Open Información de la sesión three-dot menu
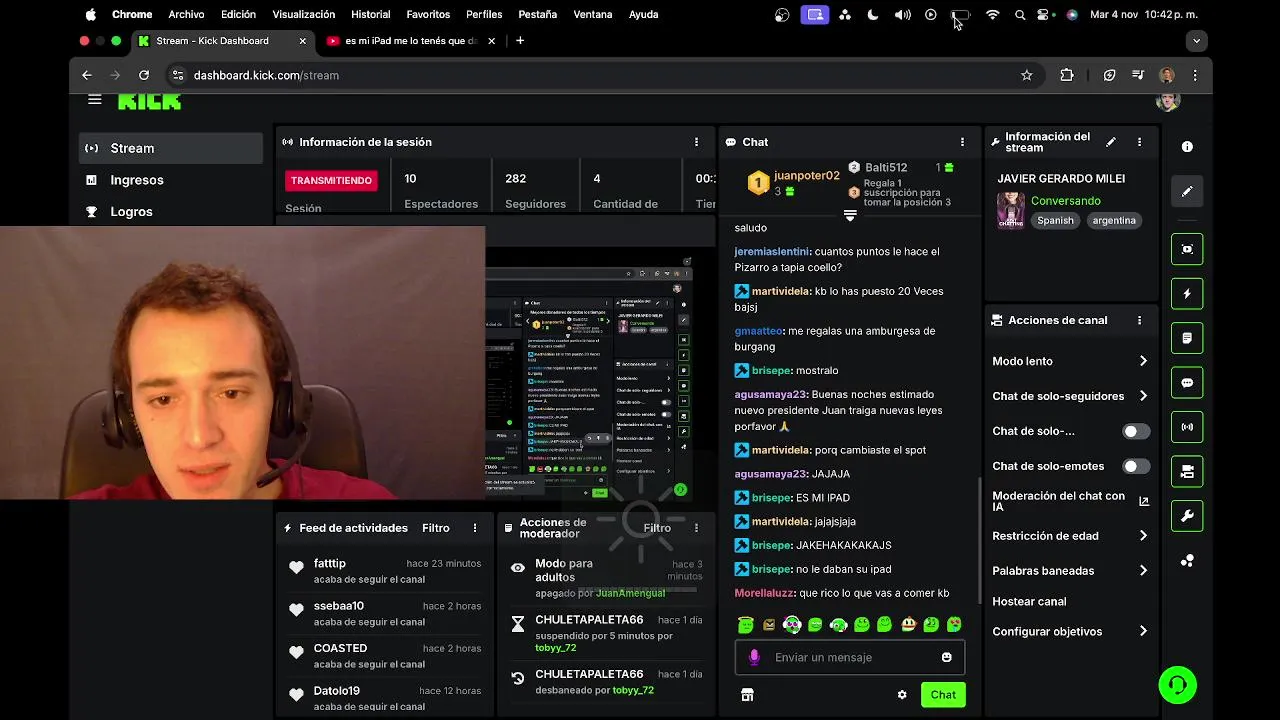Screen dimensions: 1280x720 pyautogui.click(x=696, y=142)
